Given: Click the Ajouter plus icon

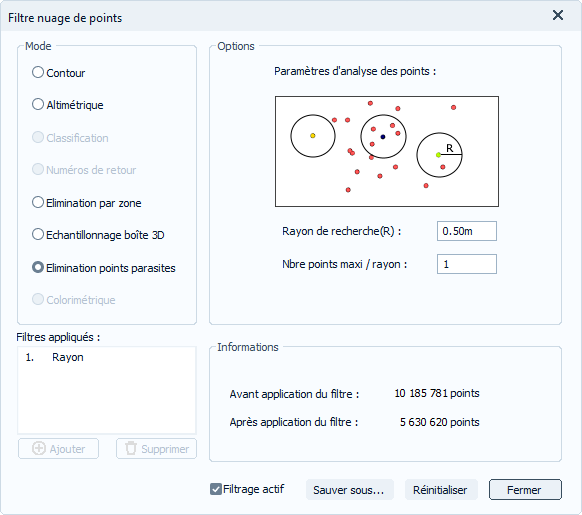Looking at the screenshot, I should 39,449.
